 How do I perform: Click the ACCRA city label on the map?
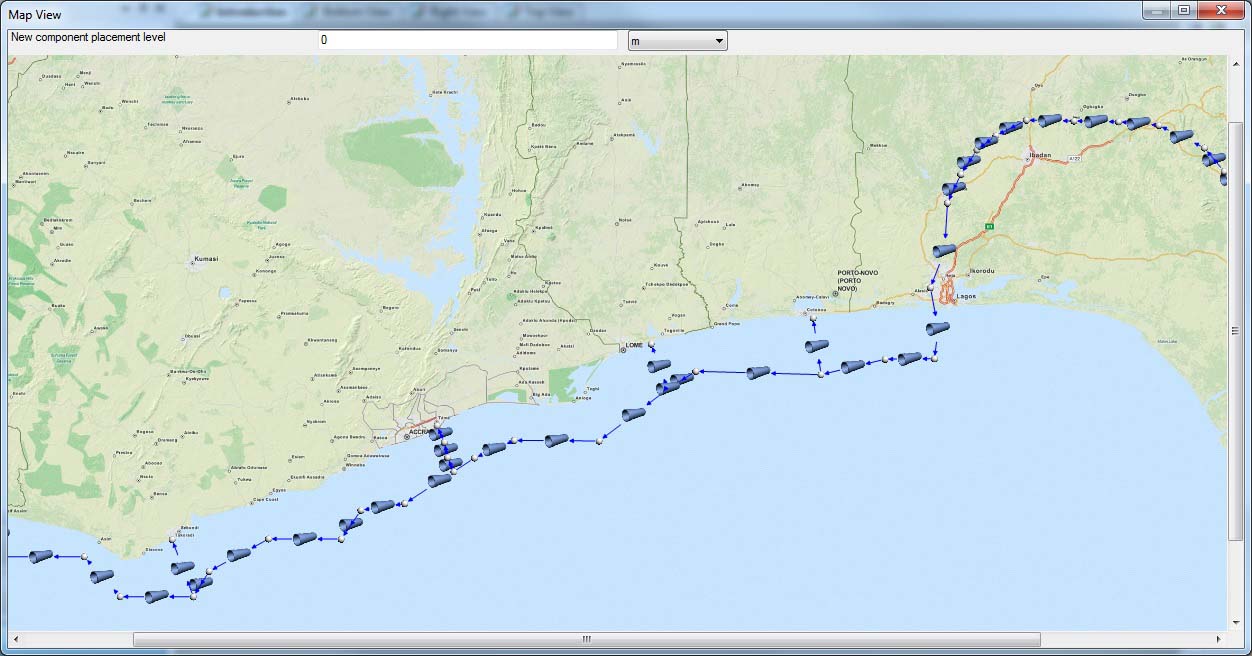(419, 432)
